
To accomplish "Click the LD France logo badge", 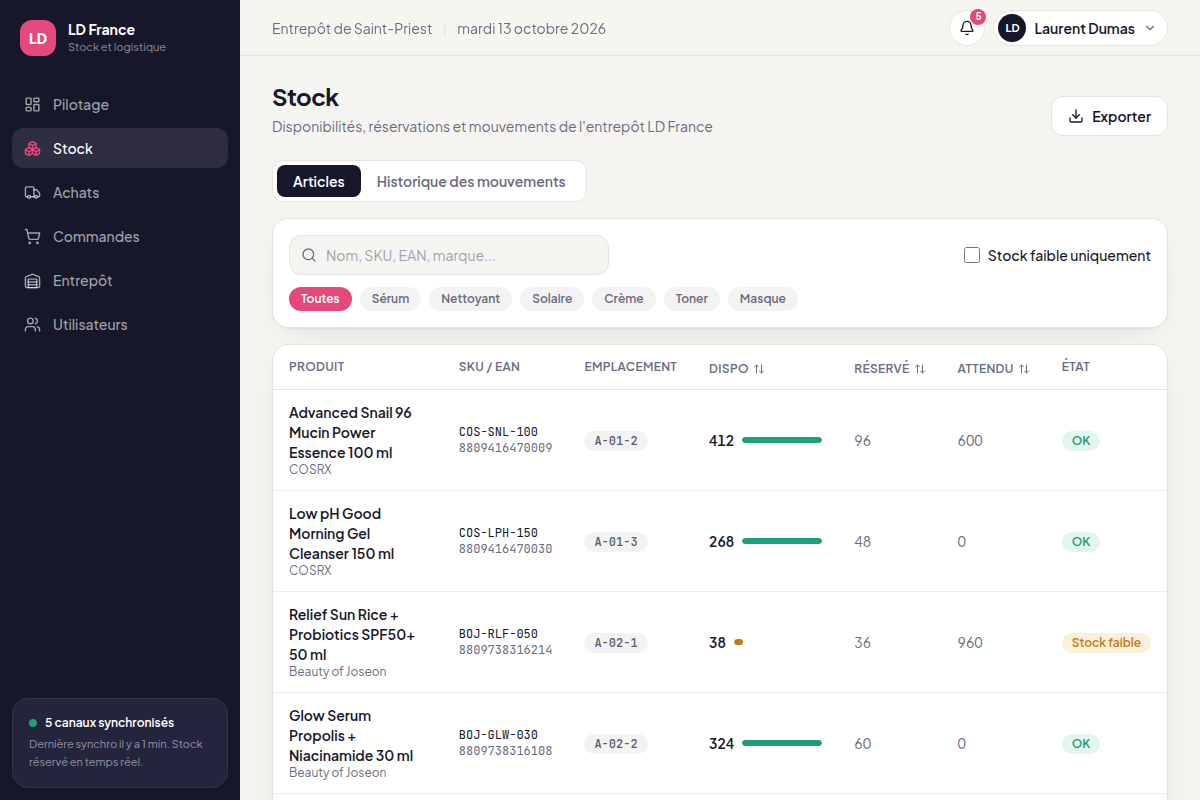I will tap(38, 38).
